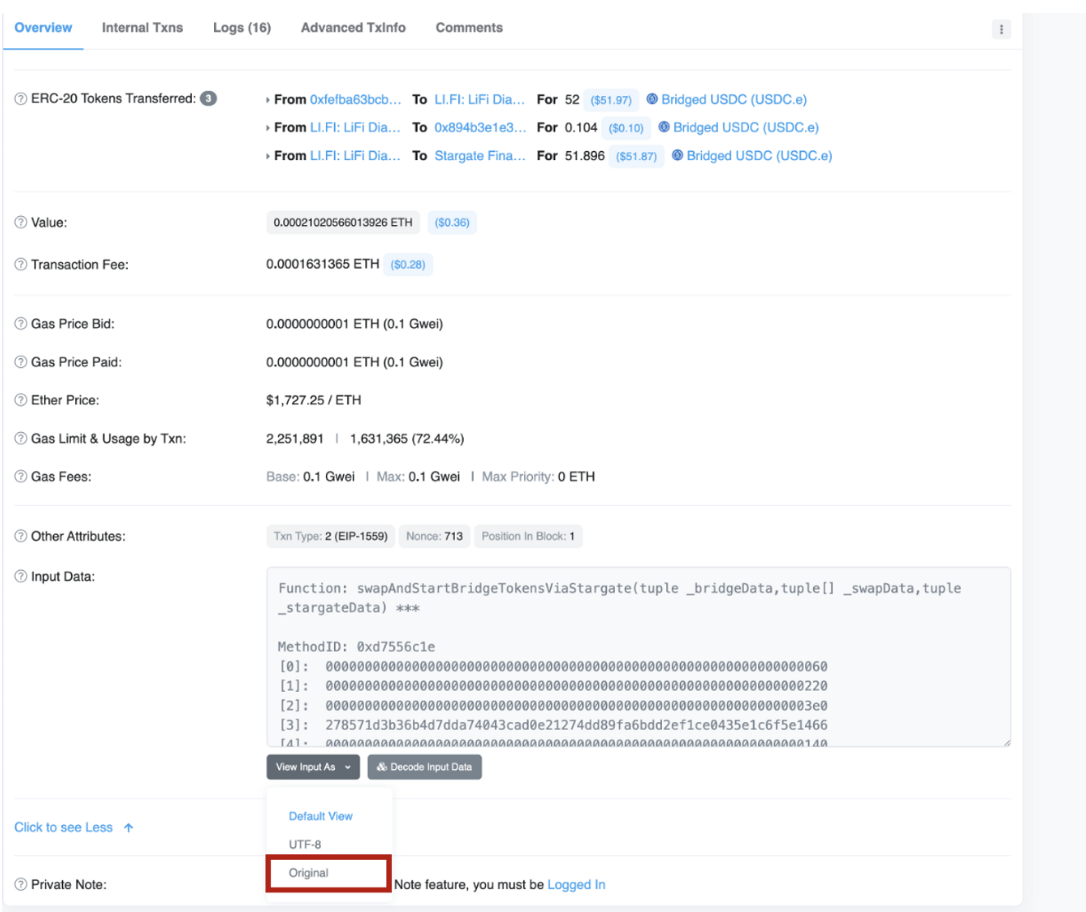Open the Logs (16) tab
The height and width of the screenshot is (912, 1086).
pos(242,28)
